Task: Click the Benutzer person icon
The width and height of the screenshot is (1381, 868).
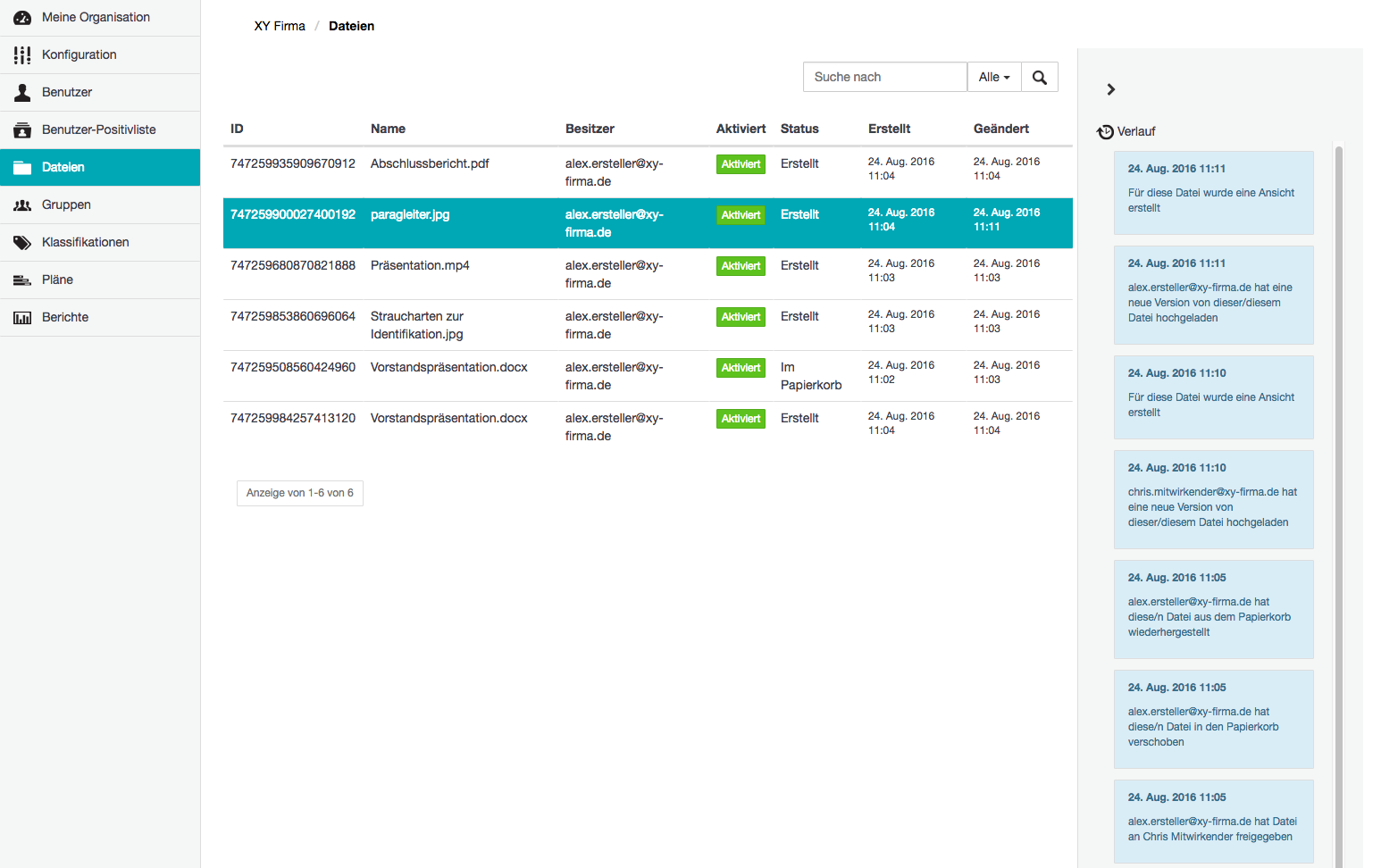Action: coord(22,93)
